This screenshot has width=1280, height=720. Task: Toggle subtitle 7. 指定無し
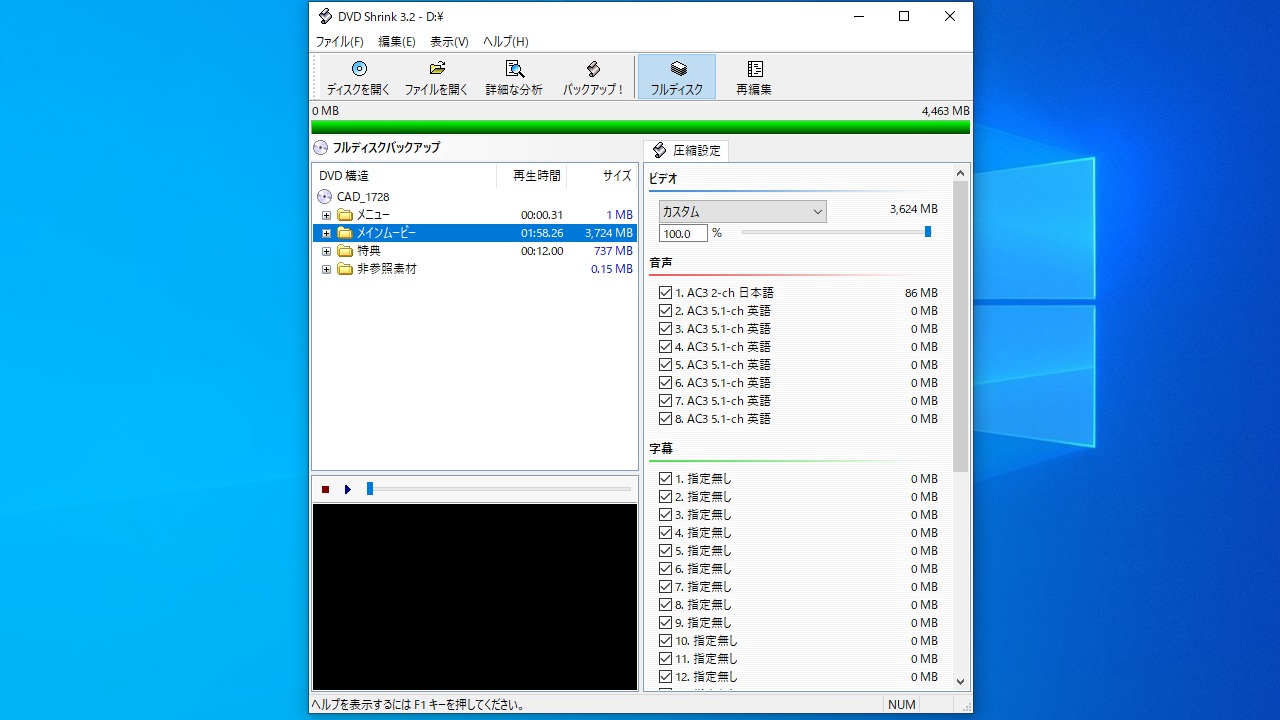[665, 587]
